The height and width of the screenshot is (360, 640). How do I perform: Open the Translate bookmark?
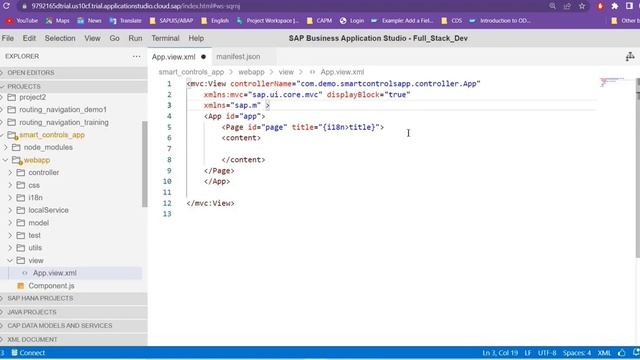click(126, 20)
